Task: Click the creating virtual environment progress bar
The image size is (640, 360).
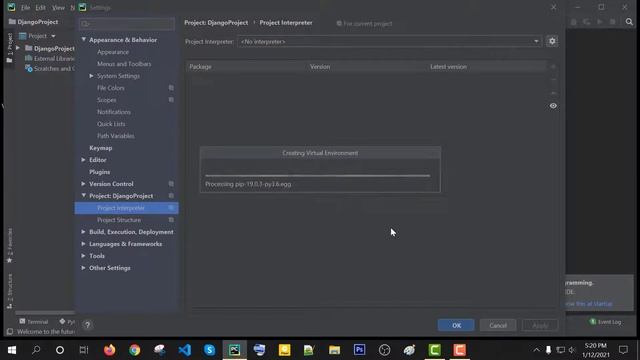Action: pos(318,176)
